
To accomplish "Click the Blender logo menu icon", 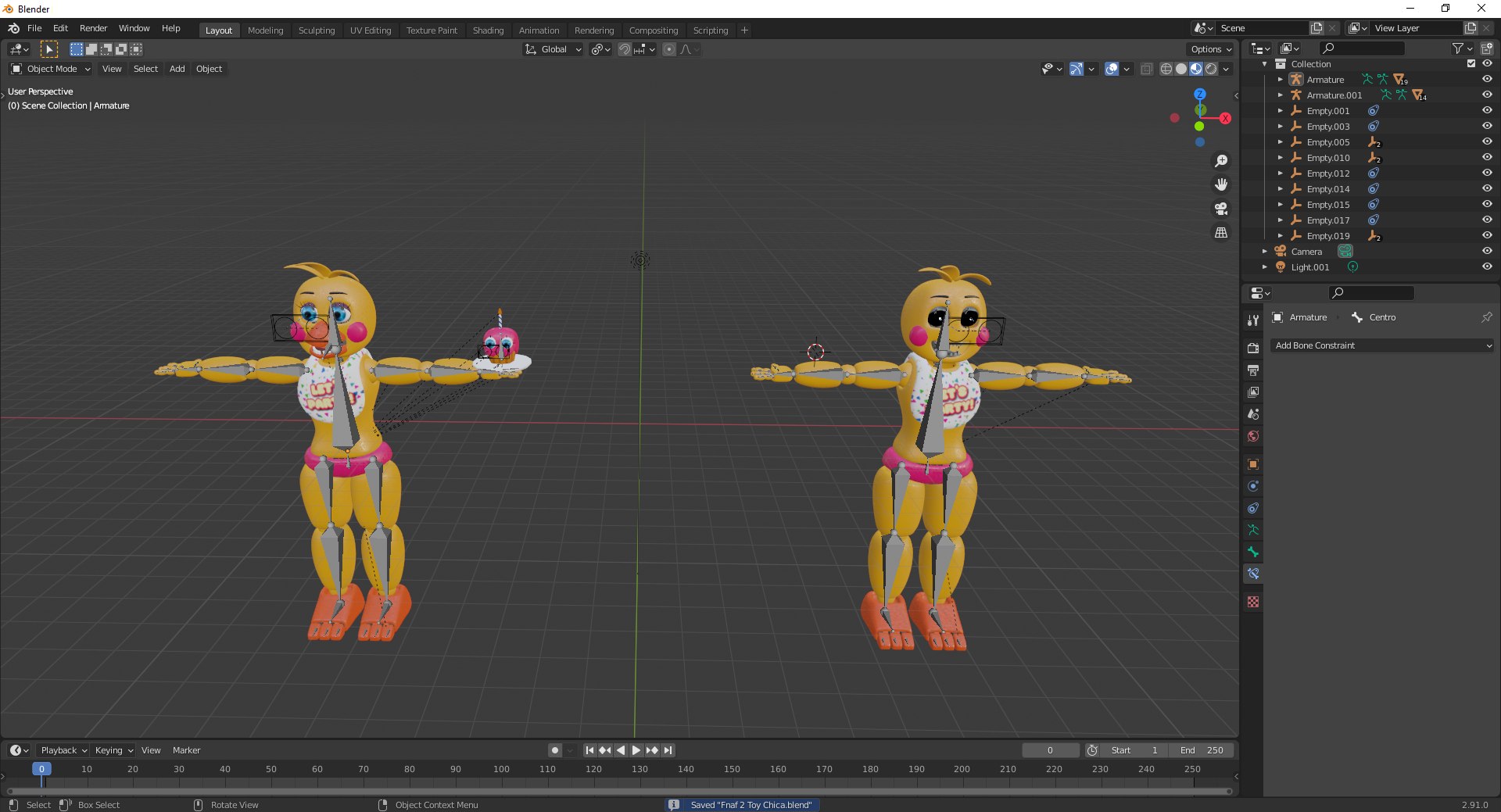I will pos(13,28).
